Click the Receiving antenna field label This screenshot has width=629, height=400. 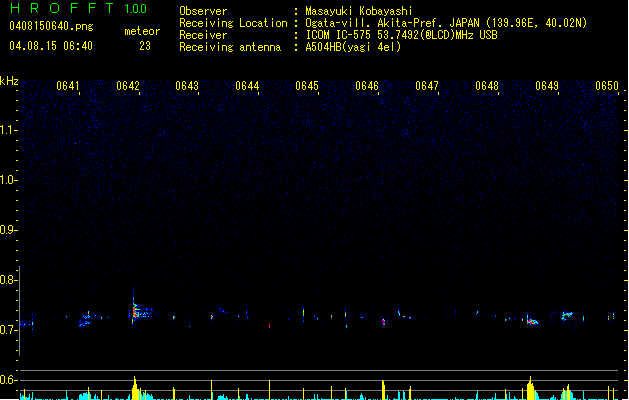click(230, 47)
